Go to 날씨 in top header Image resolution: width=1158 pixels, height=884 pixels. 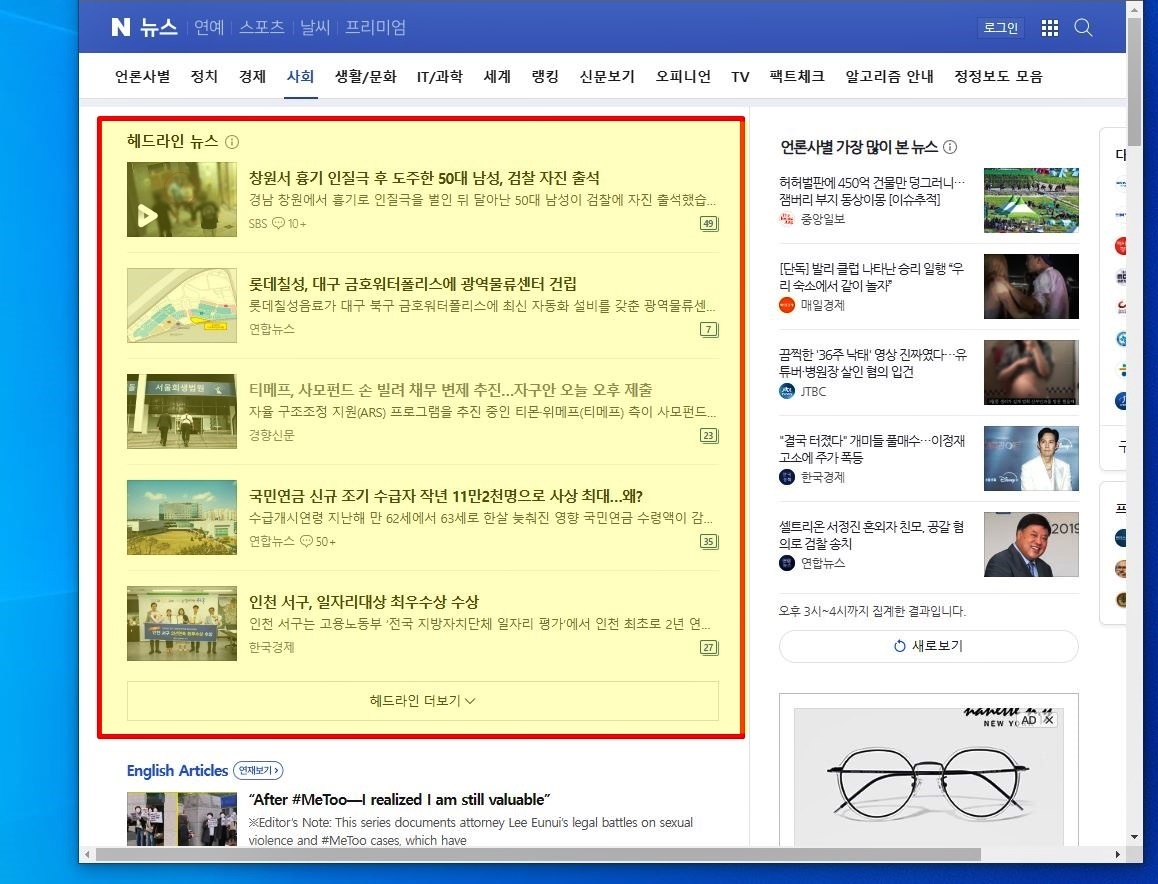click(x=315, y=27)
